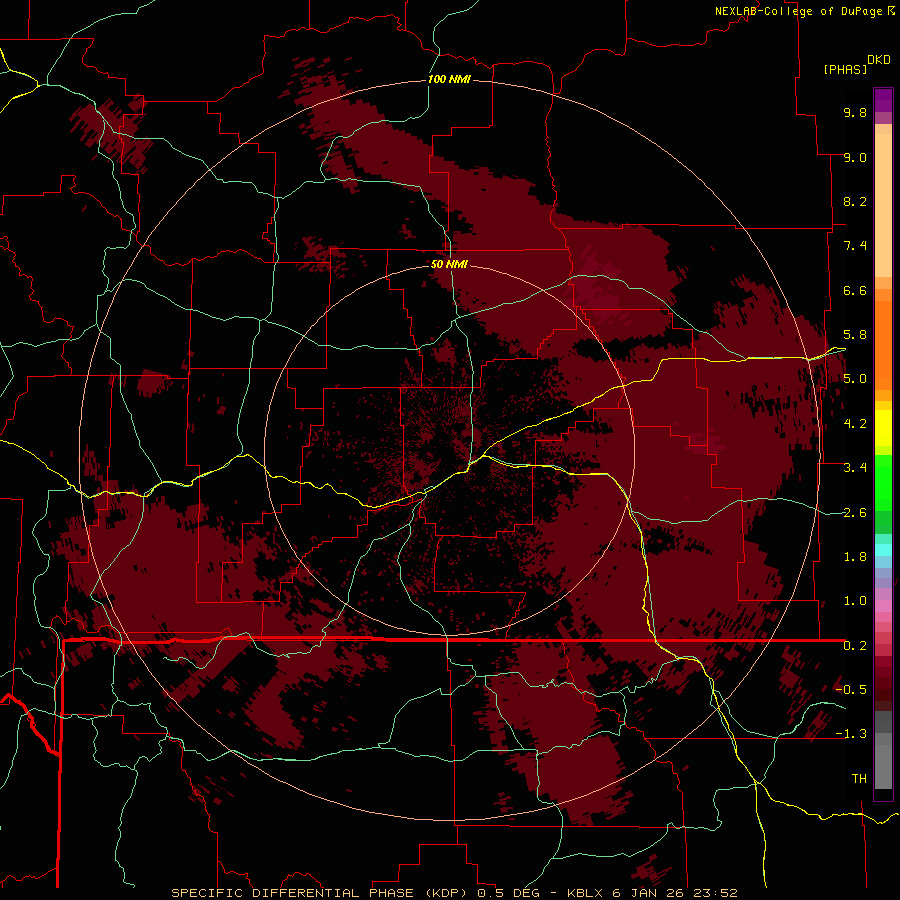Click the product title text at the bottom of the map
The image size is (900, 900).
coord(454,893)
